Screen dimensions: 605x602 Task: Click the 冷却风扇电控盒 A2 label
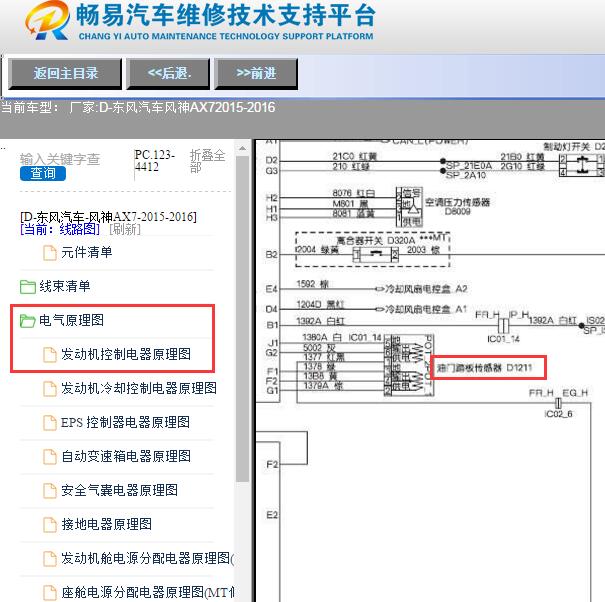click(x=426, y=289)
